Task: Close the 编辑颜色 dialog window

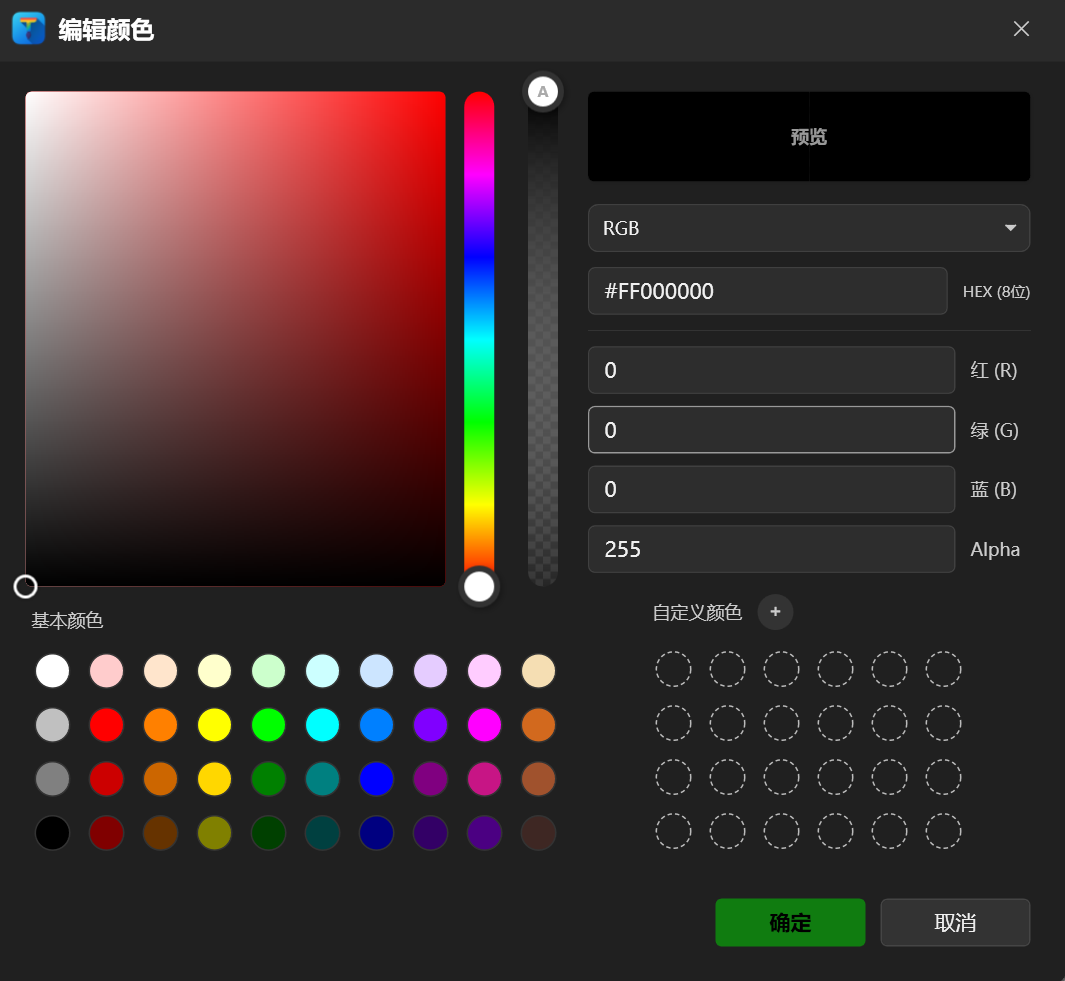Action: [1021, 29]
